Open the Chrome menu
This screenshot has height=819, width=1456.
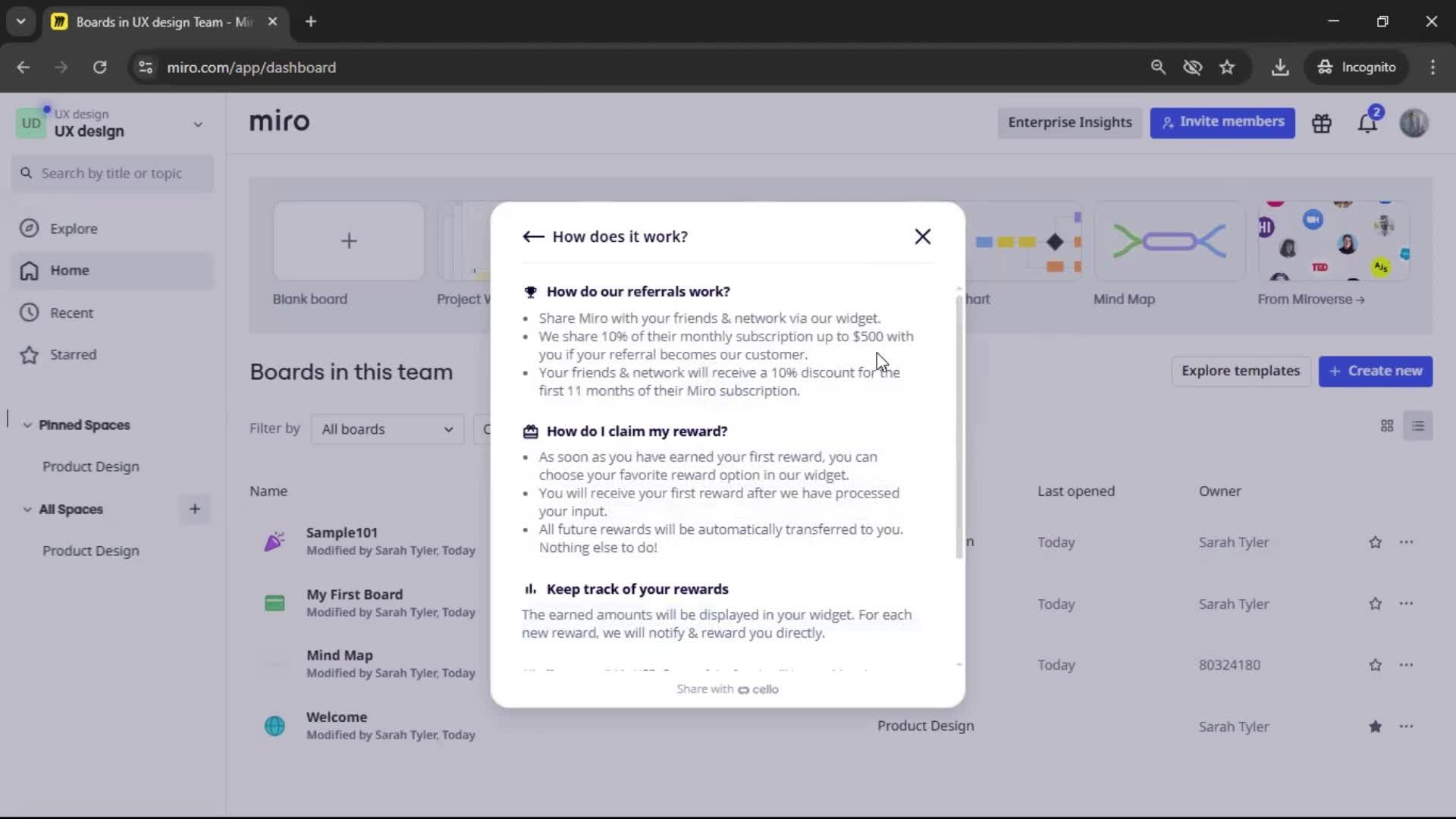pyautogui.click(x=1432, y=67)
